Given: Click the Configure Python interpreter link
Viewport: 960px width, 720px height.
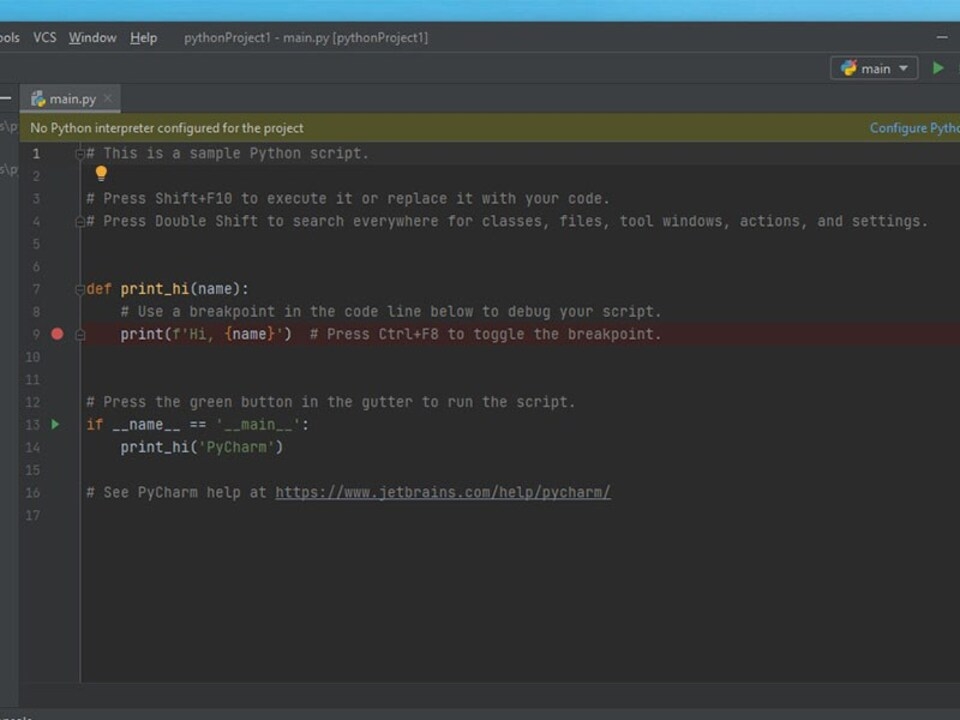Looking at the screenshot, I should tap(914, 128).
